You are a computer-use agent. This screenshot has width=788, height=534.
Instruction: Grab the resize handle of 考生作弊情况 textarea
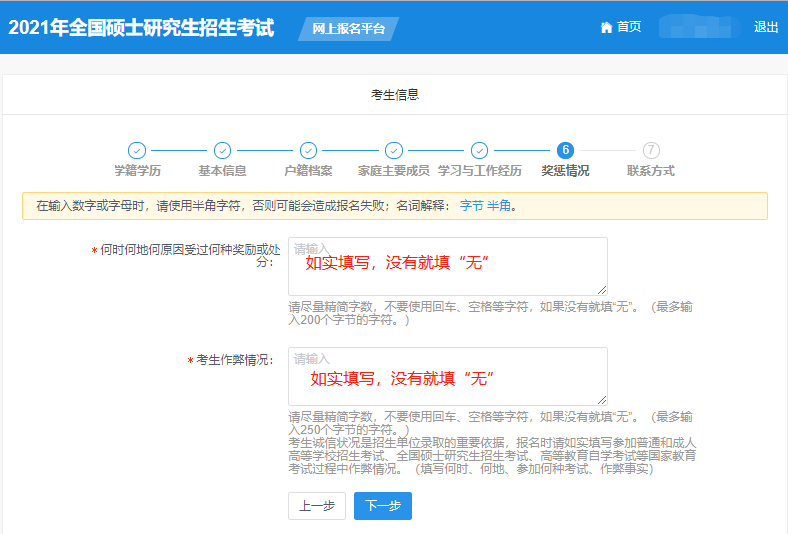pos(602,400)
